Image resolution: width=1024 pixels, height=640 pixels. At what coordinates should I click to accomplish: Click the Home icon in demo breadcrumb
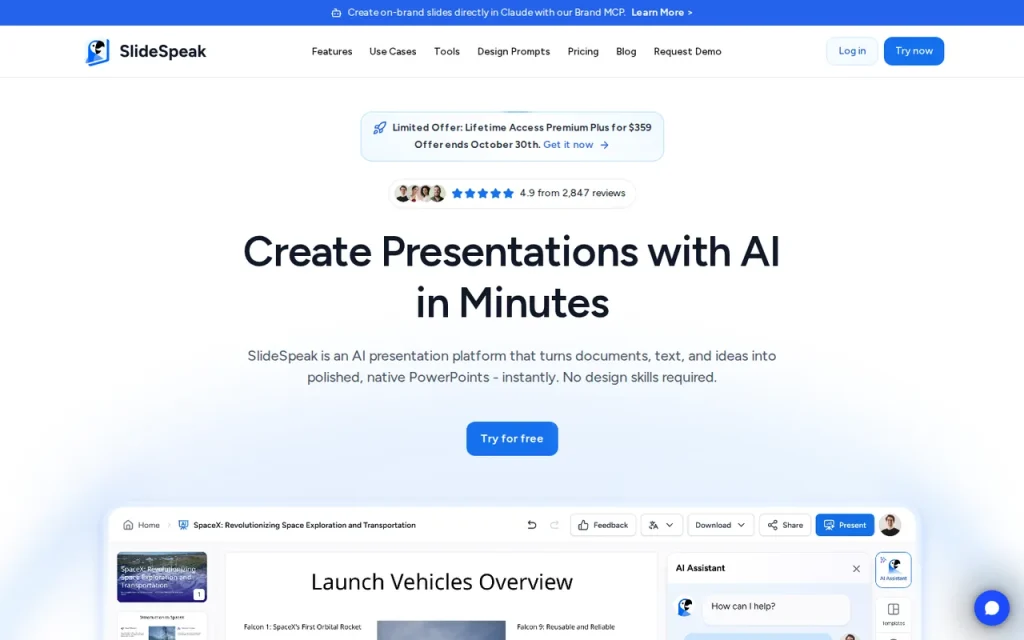click(128, 525)
